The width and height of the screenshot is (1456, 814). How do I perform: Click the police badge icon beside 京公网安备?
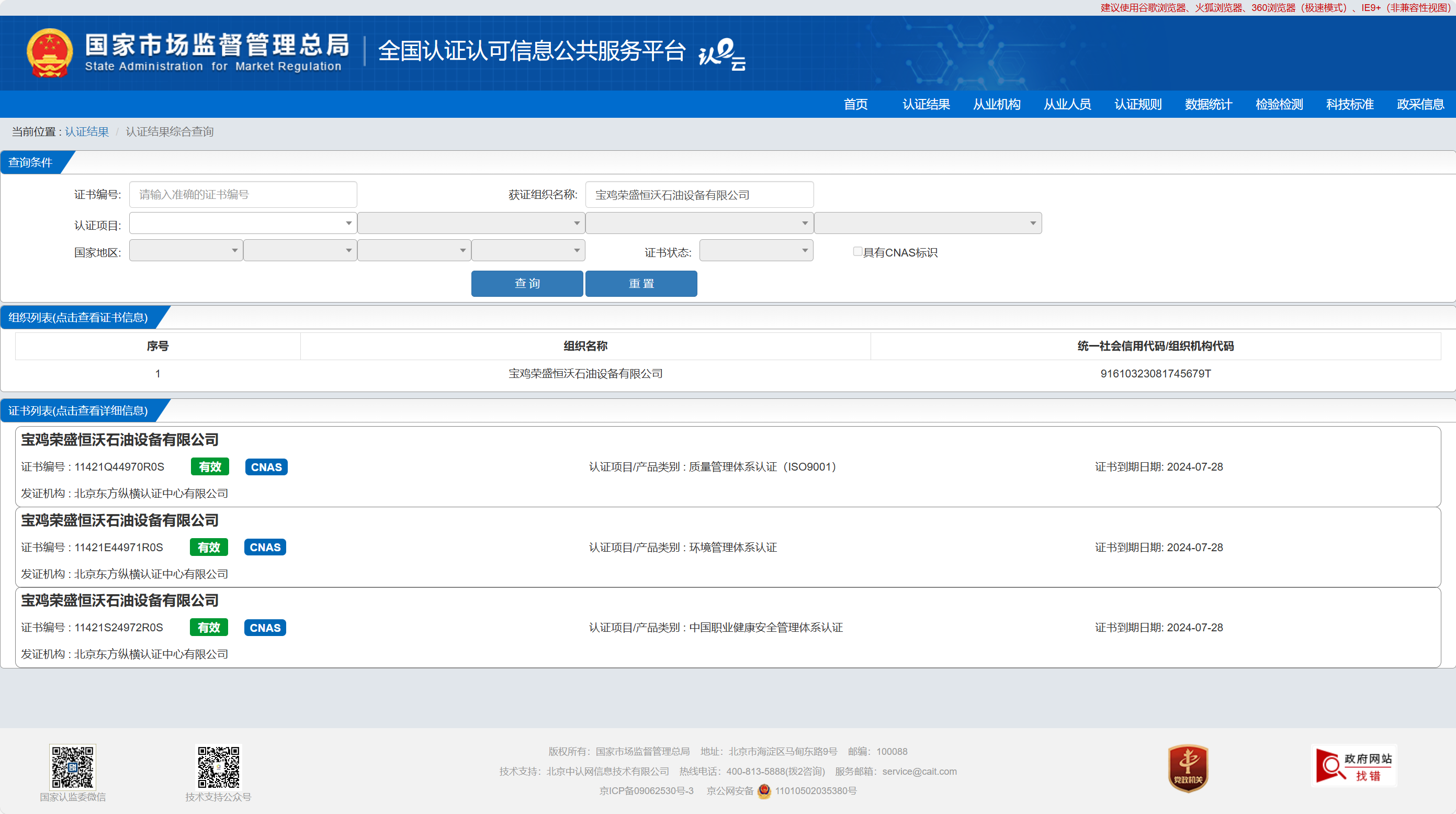click(764, 791)
